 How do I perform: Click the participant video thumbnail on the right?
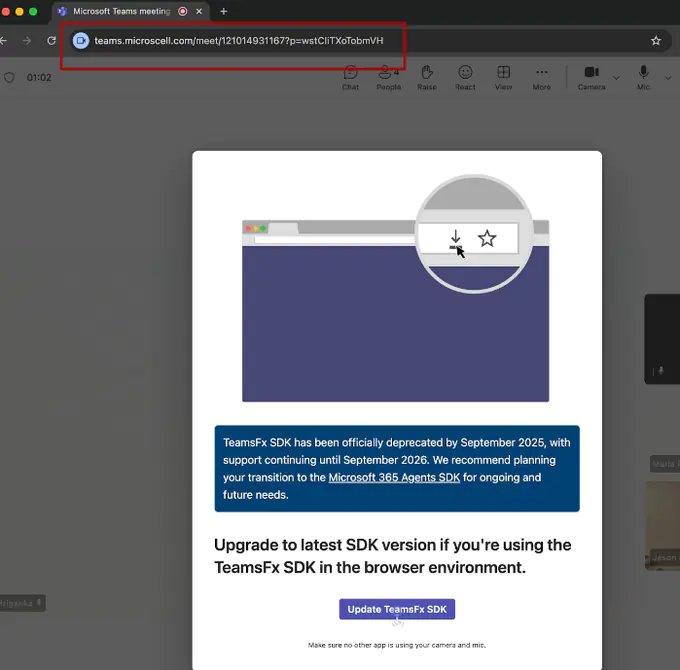point(662,525)
